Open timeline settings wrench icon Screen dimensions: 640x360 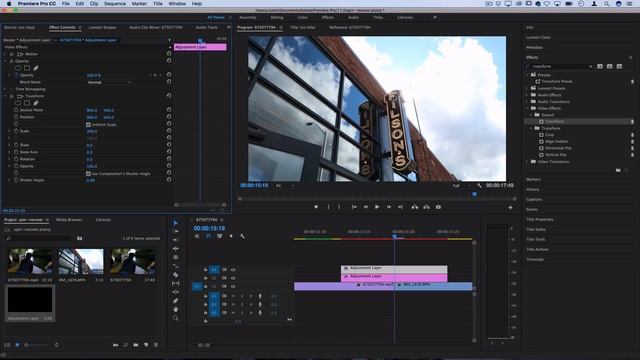click(x=242, y=236)
